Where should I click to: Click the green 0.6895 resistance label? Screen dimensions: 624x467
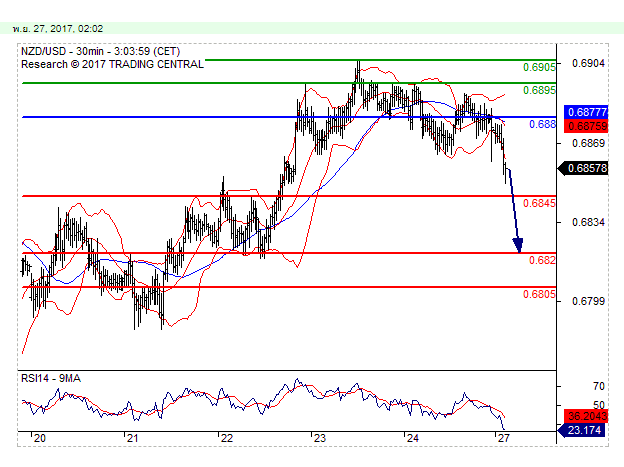tap(539, 90)
